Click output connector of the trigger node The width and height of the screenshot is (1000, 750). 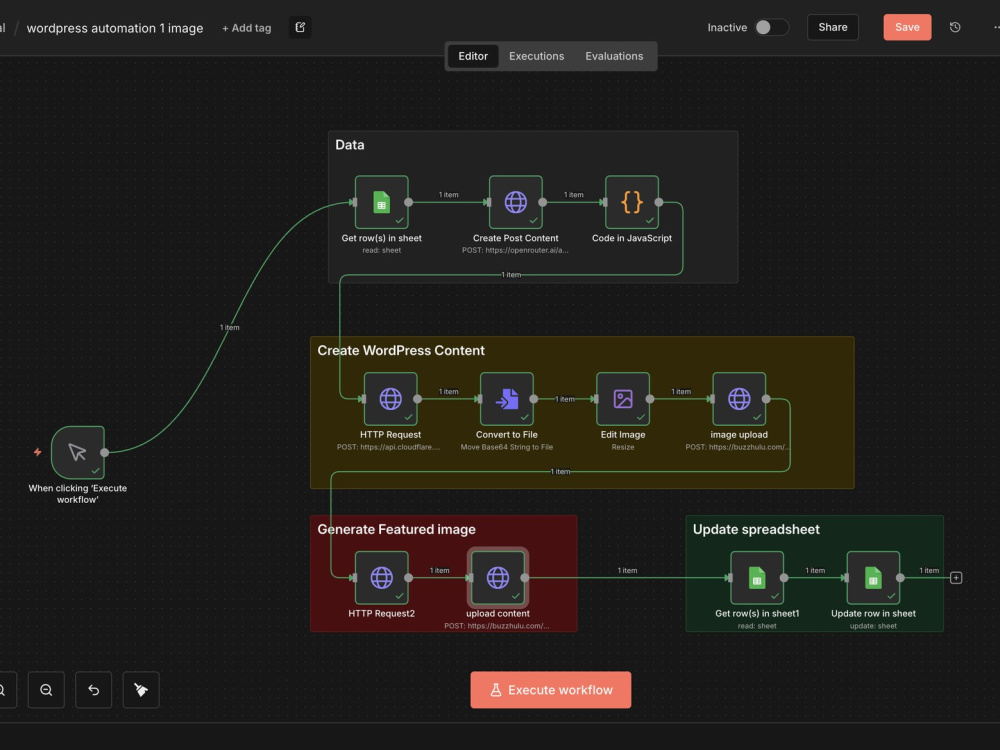click(105, 452)
